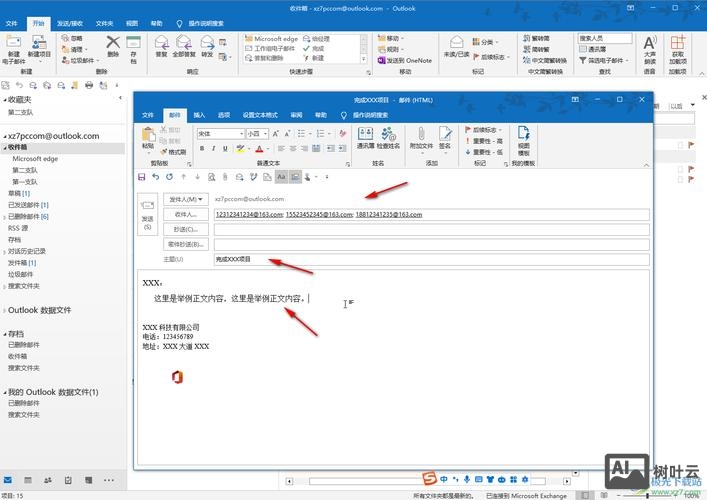Open the calendar view in the bottom navigation
The width and height of the screenshot is (707, 500).
coord(28,481)
